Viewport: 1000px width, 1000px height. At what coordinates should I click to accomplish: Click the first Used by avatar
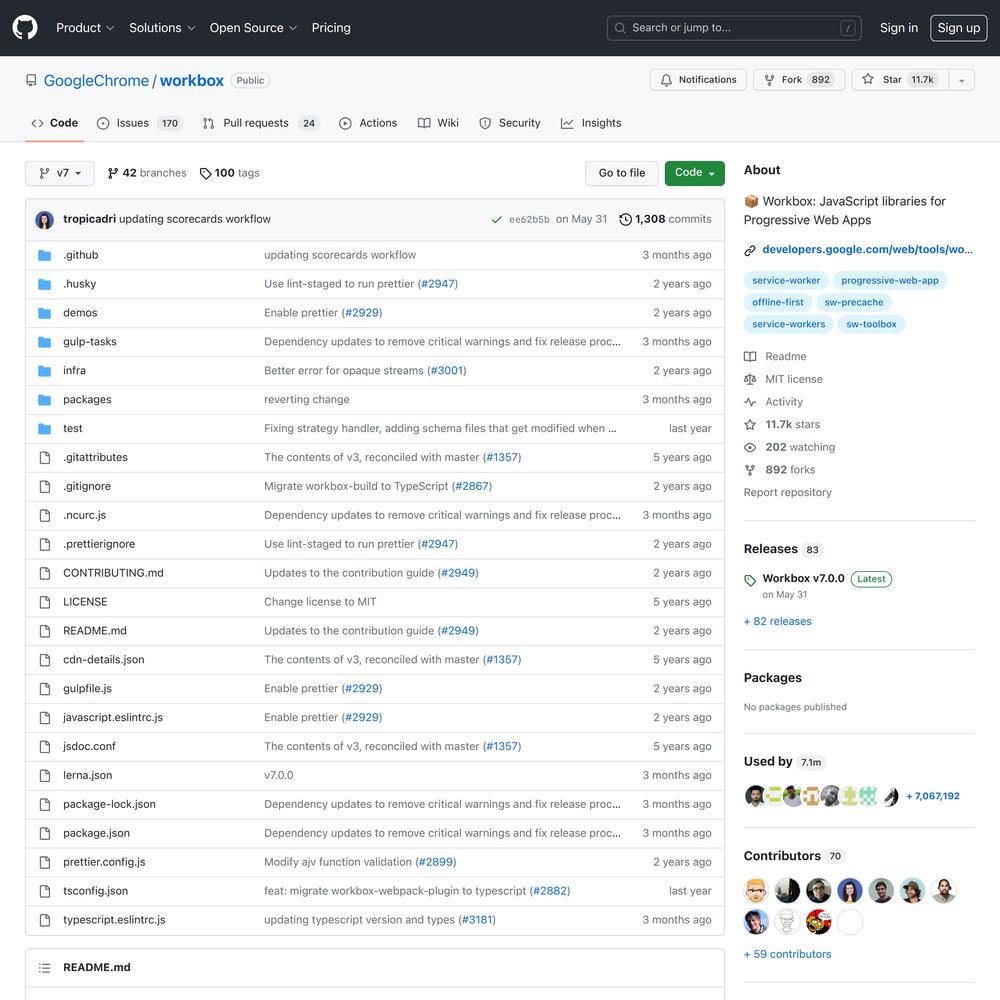[x=755, y=795]
